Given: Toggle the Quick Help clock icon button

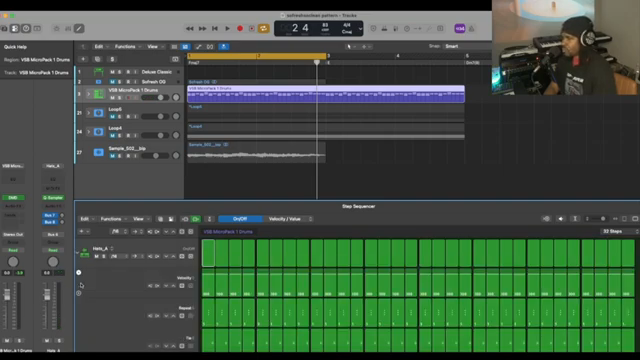Looking at the screenshot, I should point(26,29).
